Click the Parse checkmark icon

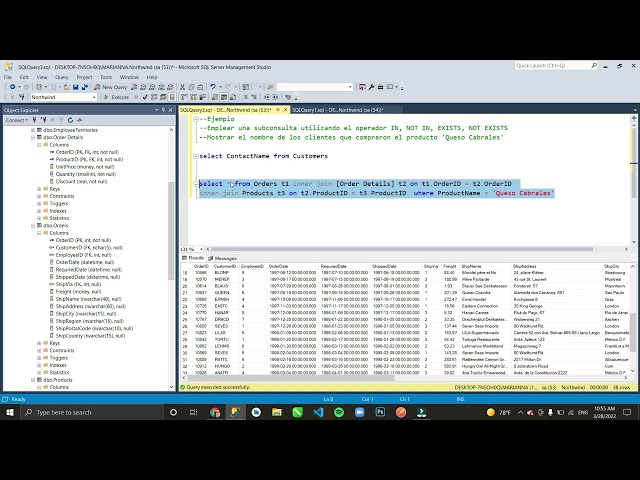145,97
